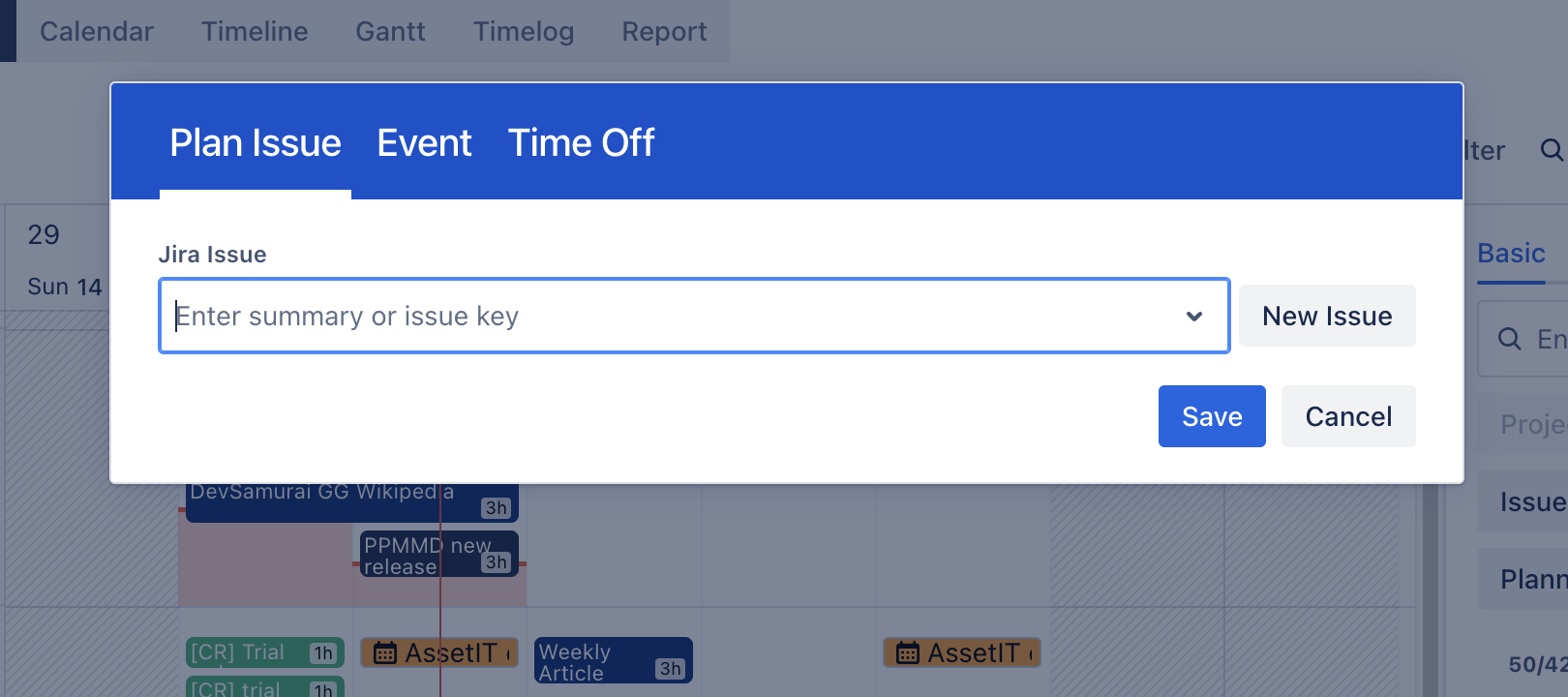Focus the Jira Issue summary input field
1568x697 pixels.
tap(668, 317)
